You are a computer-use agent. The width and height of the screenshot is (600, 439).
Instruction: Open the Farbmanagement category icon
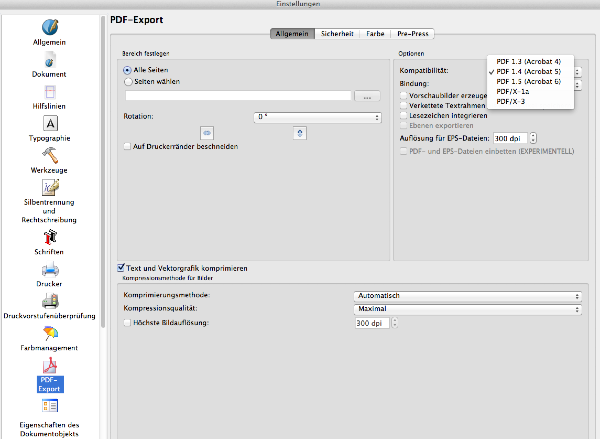[49, 333]
